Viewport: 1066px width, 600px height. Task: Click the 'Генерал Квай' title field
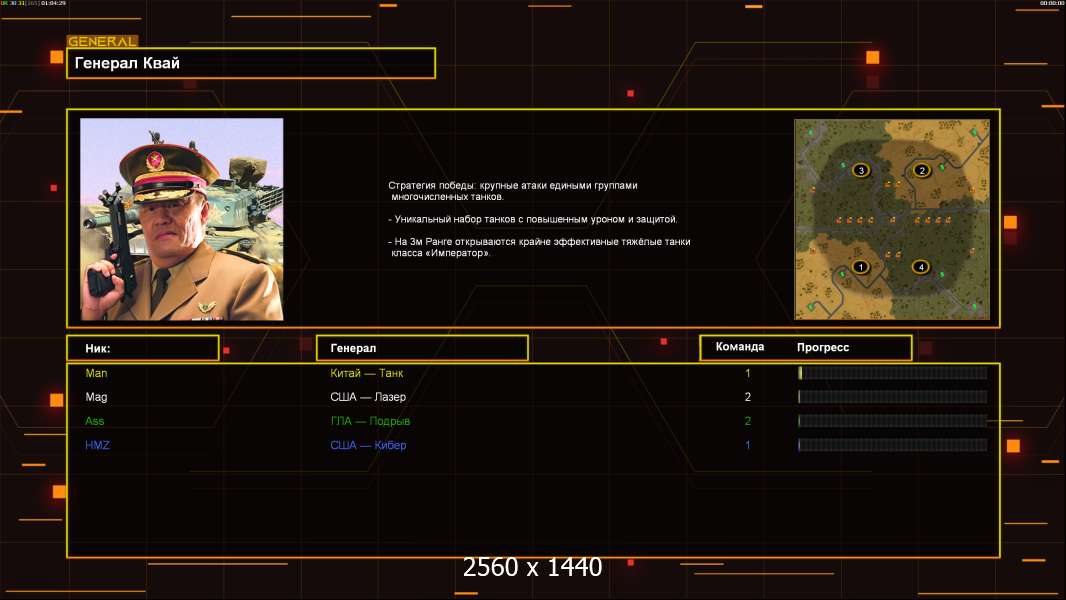click(x=250, y=63)
